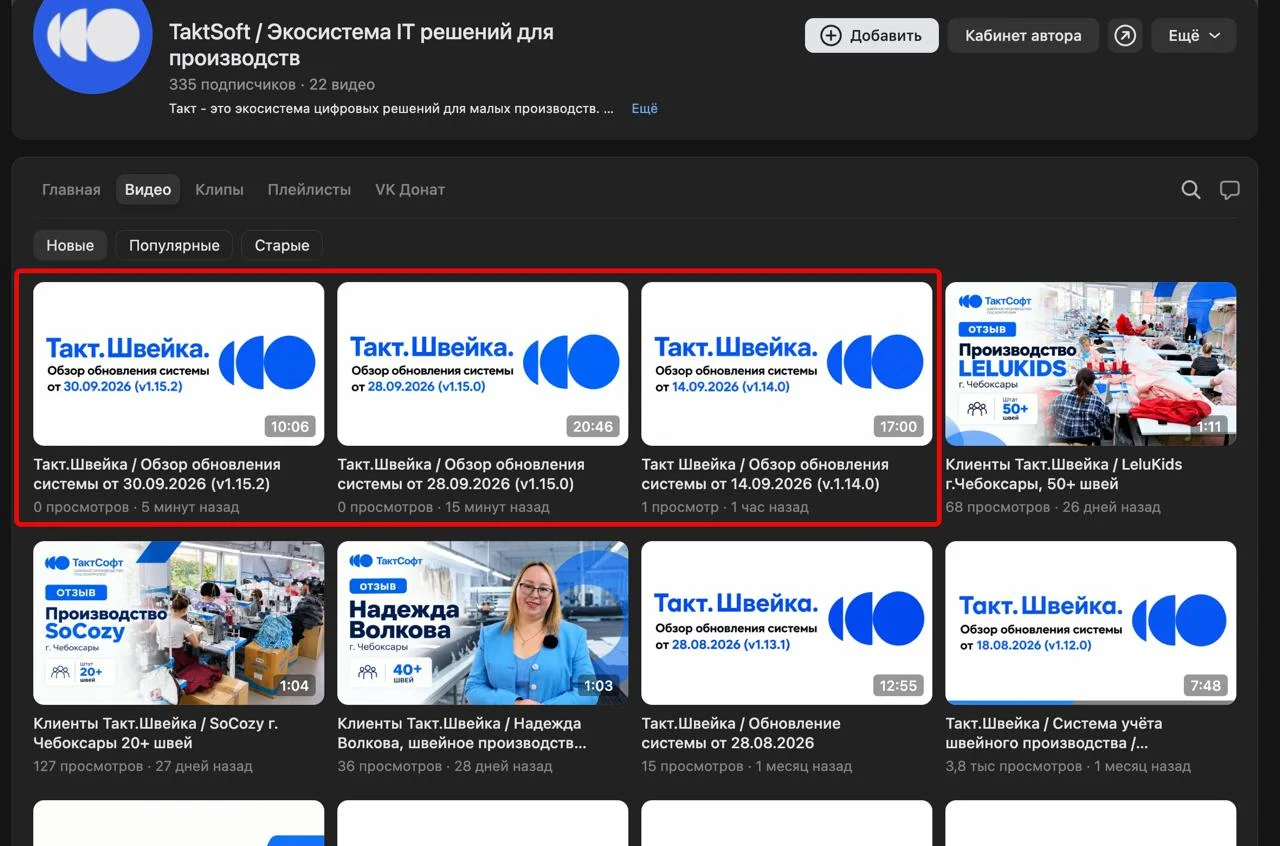Click title of 14.09.2026 (v.1.14.0) video
Viewport: 1280px width, 846px height.
coord(765,474)
